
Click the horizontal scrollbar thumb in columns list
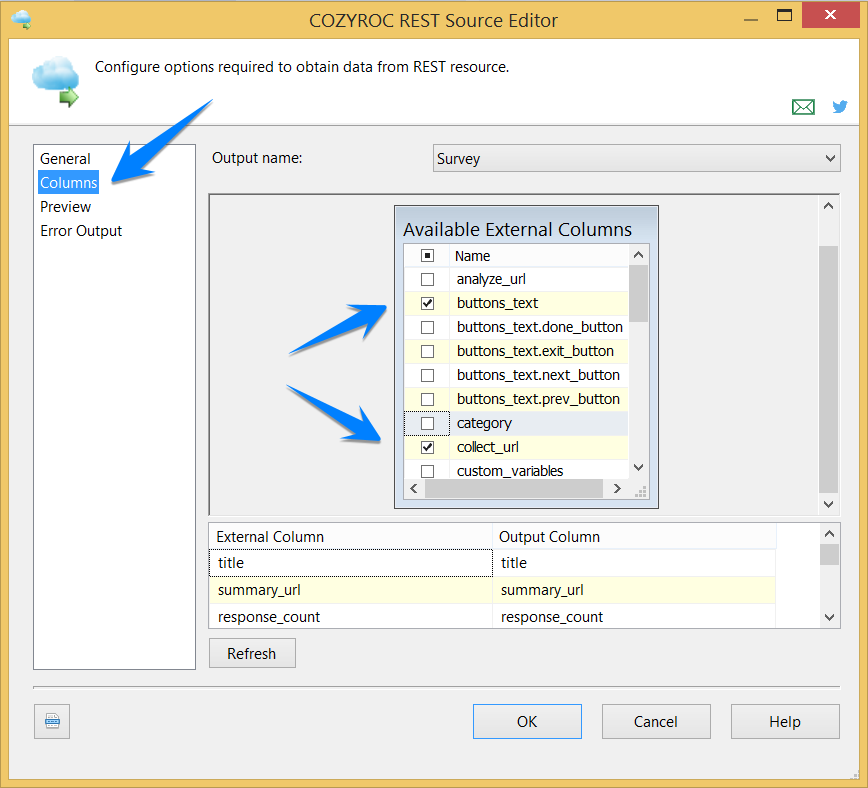[x=514, y=488]
